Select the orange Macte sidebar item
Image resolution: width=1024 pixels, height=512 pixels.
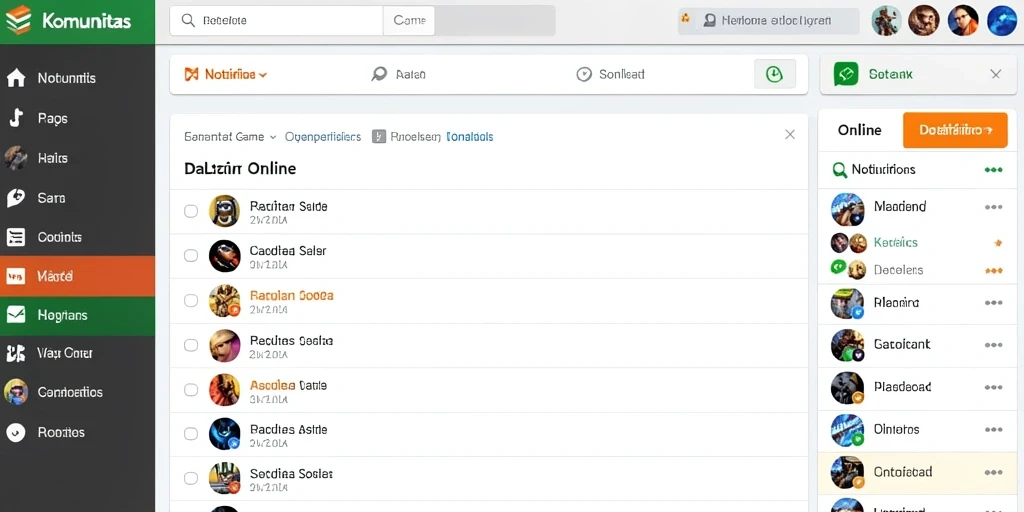tap(77, 276)
